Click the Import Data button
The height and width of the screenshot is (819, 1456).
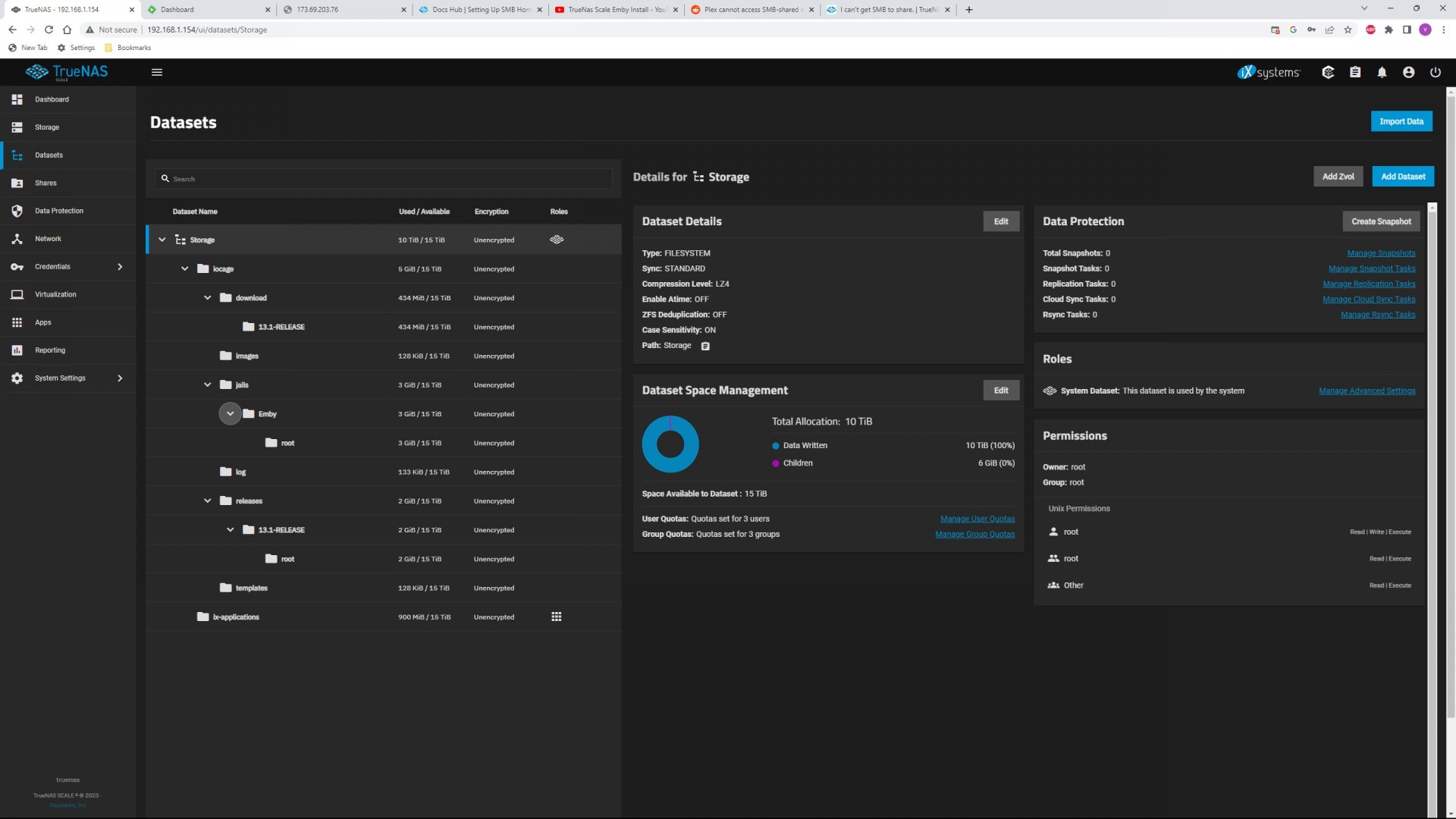(x=1401, y=121)
